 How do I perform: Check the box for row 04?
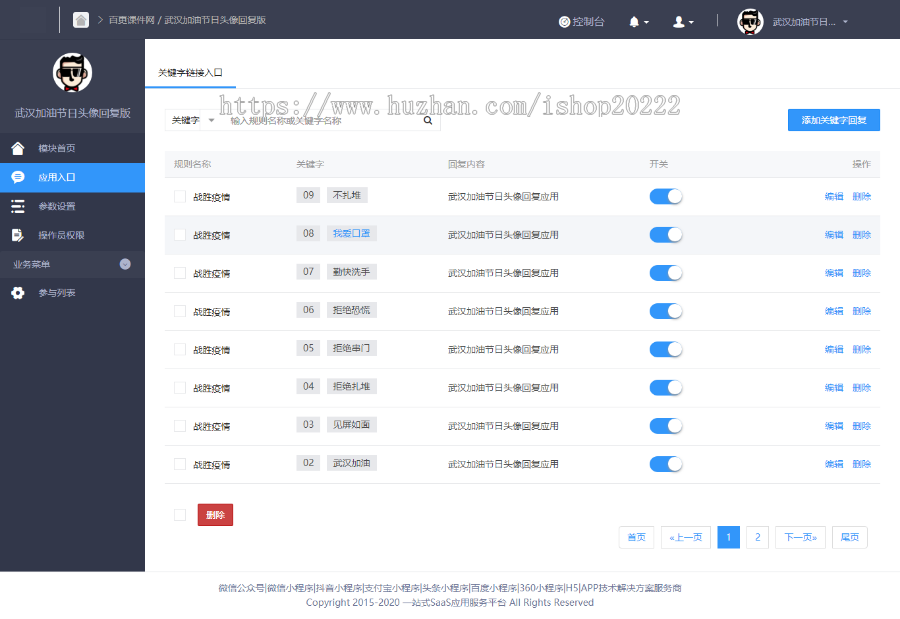point(180,388)
